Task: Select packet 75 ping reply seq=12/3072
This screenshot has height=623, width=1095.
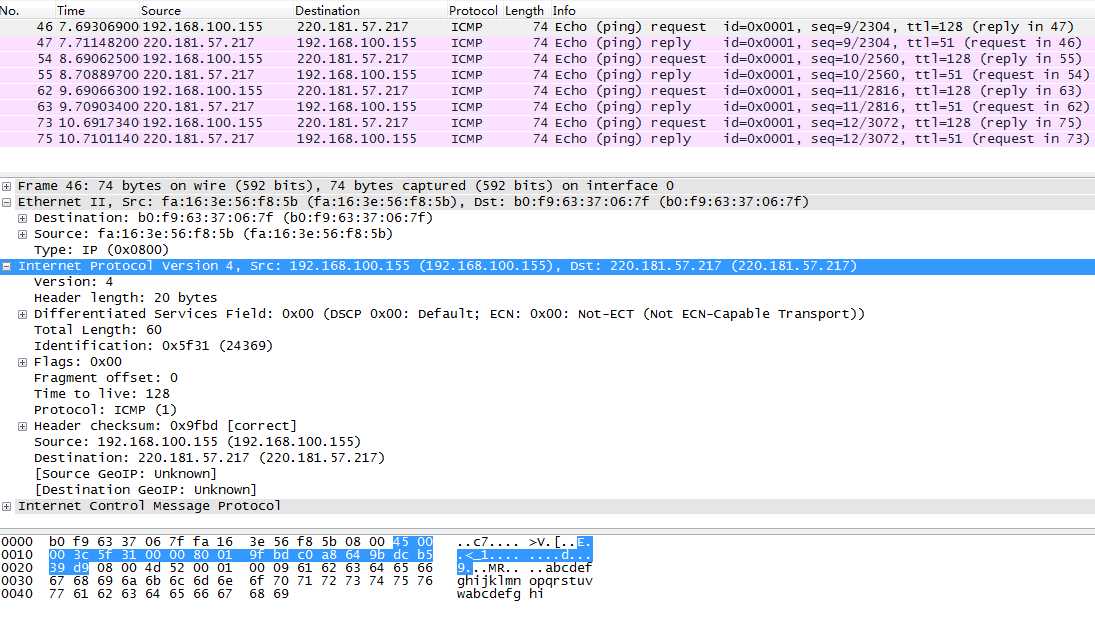Action: click(548, 139)
